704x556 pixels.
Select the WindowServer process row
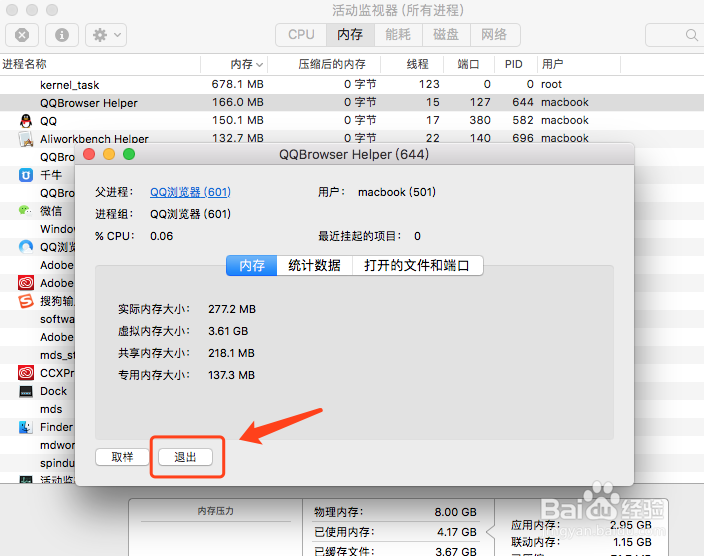pos(38,229)
